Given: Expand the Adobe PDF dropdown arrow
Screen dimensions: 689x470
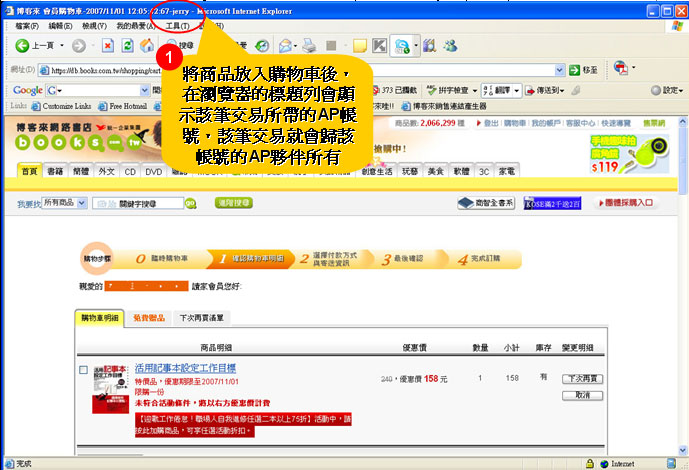Looking at the screenshot, I should click(633, 68).
